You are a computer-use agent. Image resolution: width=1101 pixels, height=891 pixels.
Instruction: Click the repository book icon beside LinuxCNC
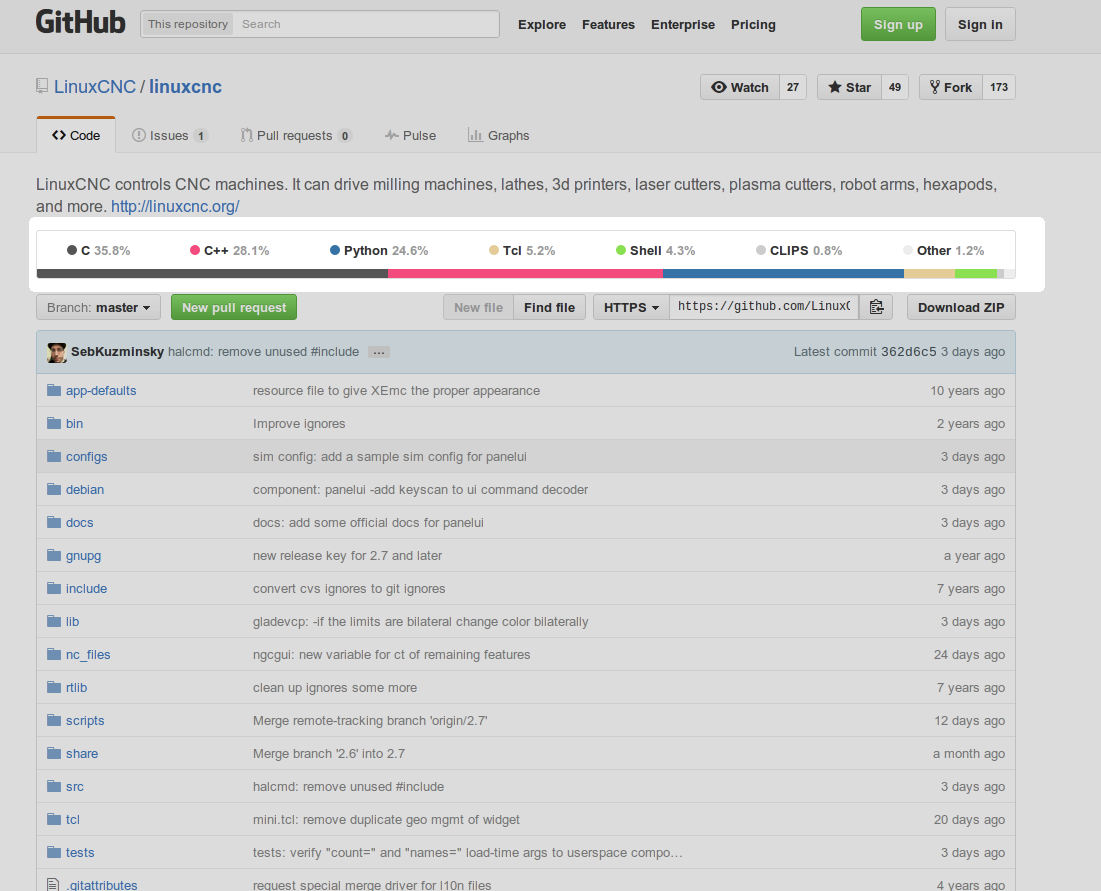[x=42, y=86]
